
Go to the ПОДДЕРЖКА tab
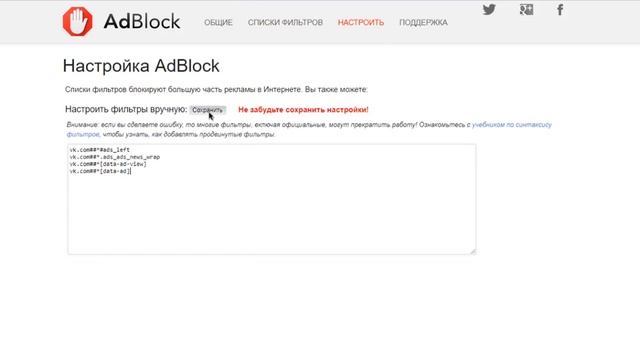click(423, 22)
